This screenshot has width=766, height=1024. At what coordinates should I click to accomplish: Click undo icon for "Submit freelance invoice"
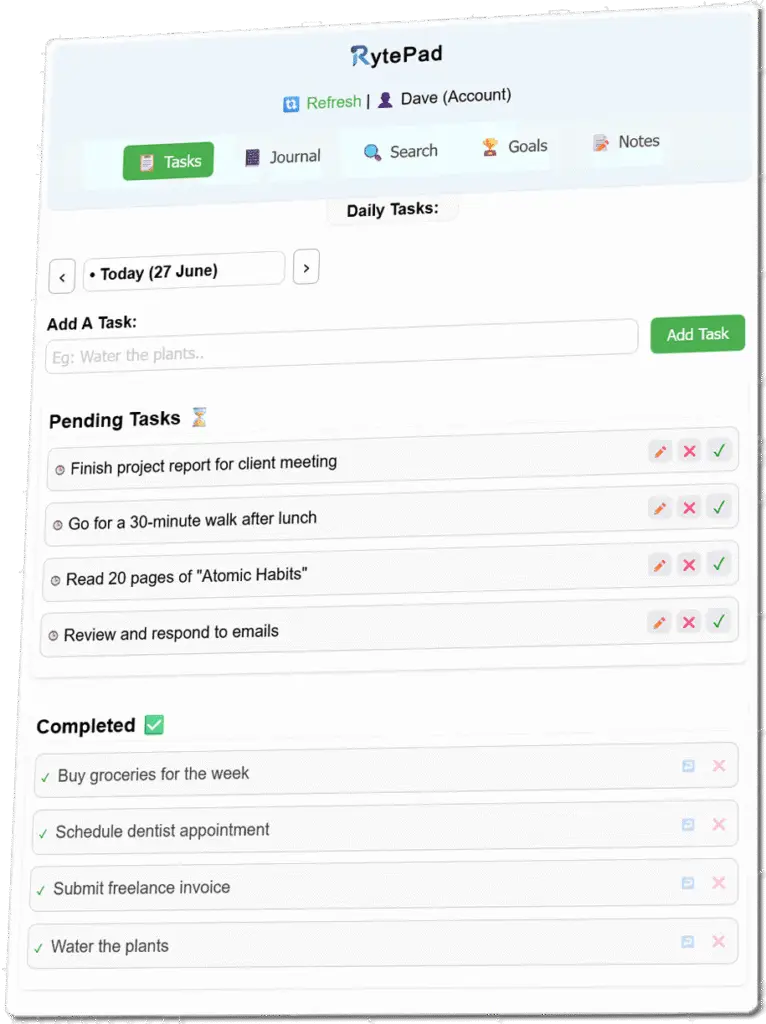pos(688,883)
